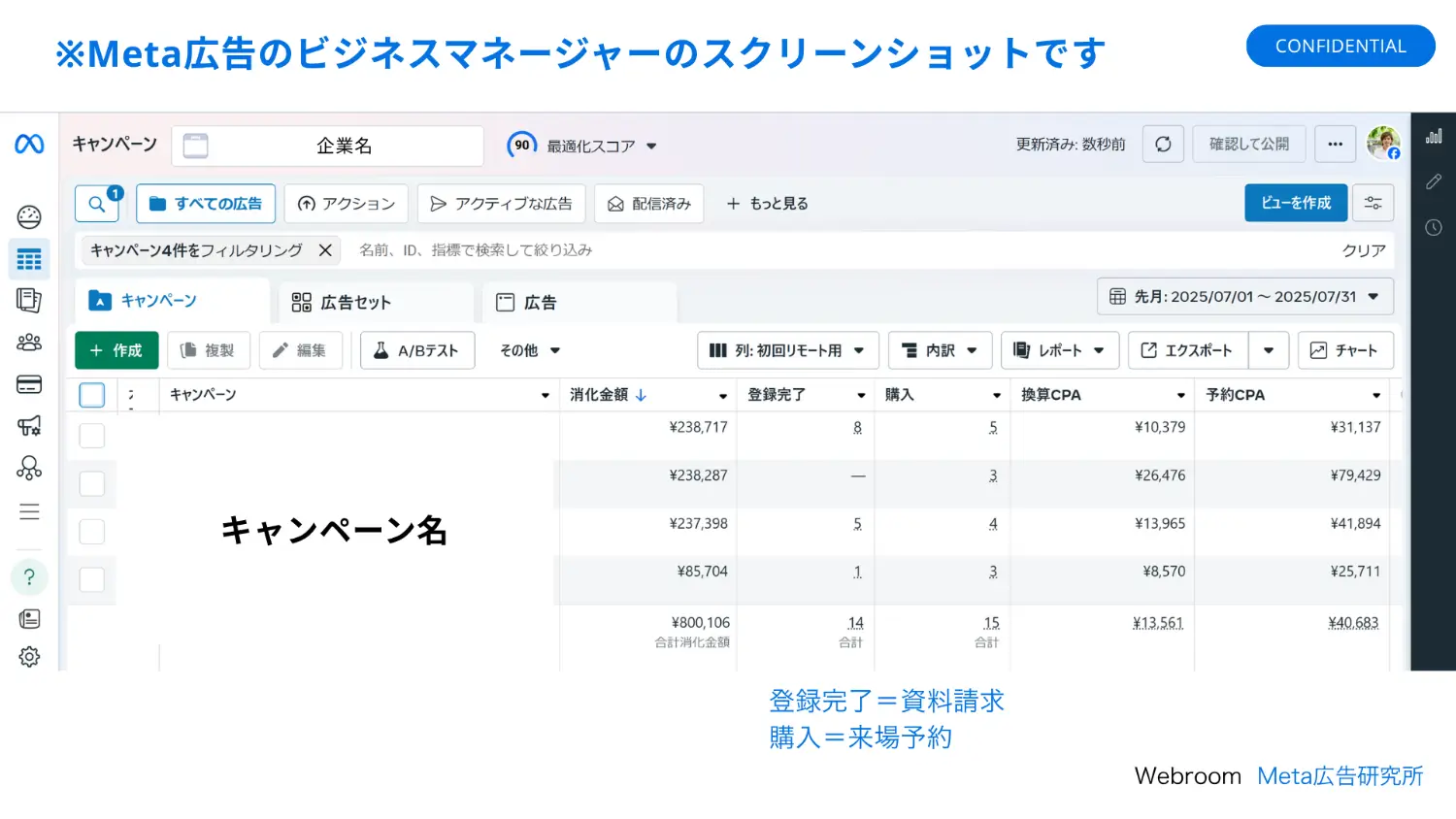
Task: Open the 列: 初回リモート用 columns dropdown
Action: (787, 350)
